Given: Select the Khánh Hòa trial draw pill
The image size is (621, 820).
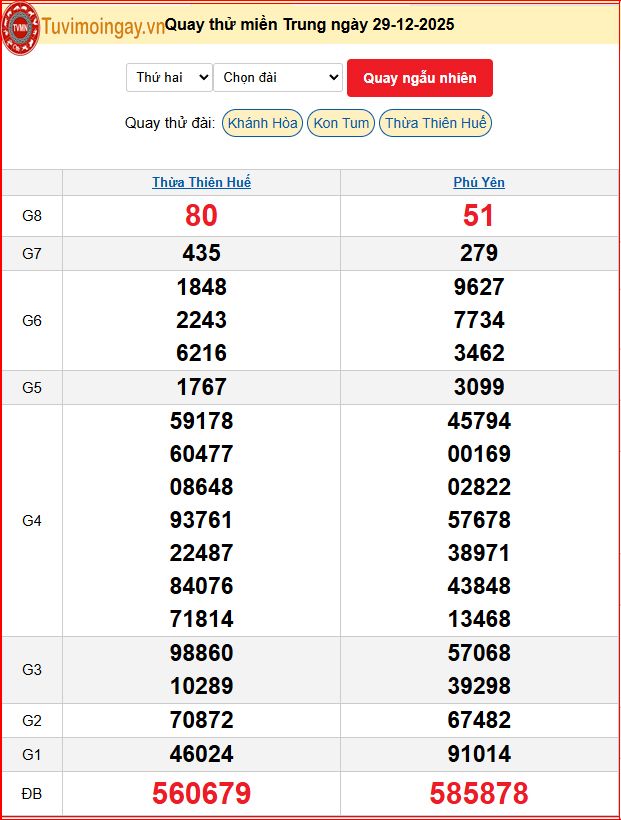Looking at the screenshot, I should tap(262, 123).
